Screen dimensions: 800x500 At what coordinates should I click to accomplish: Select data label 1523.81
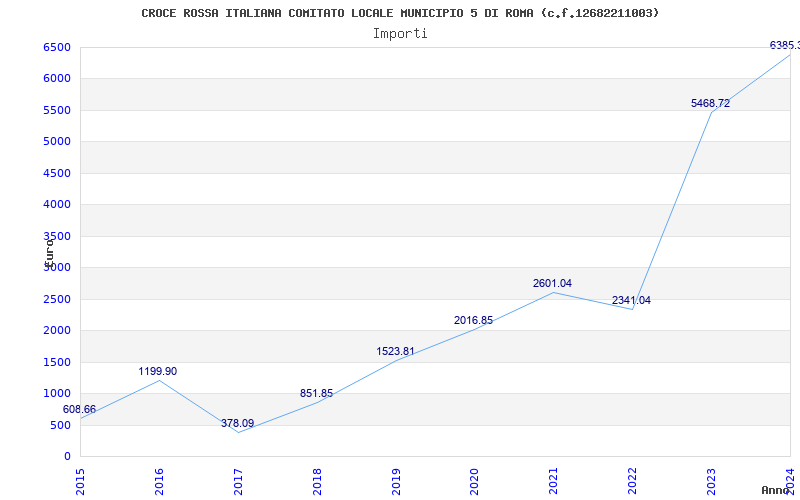[395, 352]
